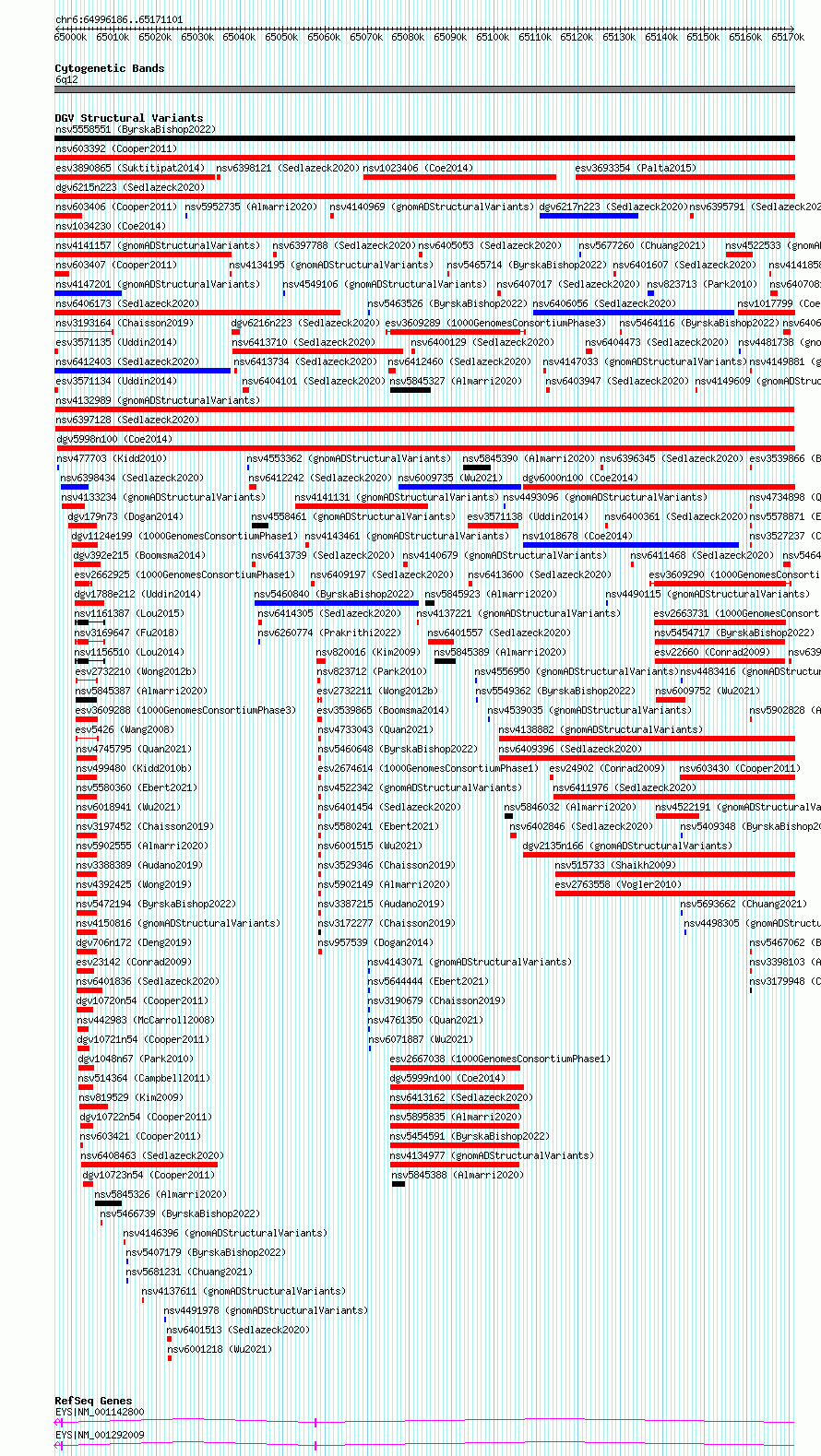821x1456 pixels.
Task: Click nsv514364 (Campbell2011) label
Action: coord(144,1078)
